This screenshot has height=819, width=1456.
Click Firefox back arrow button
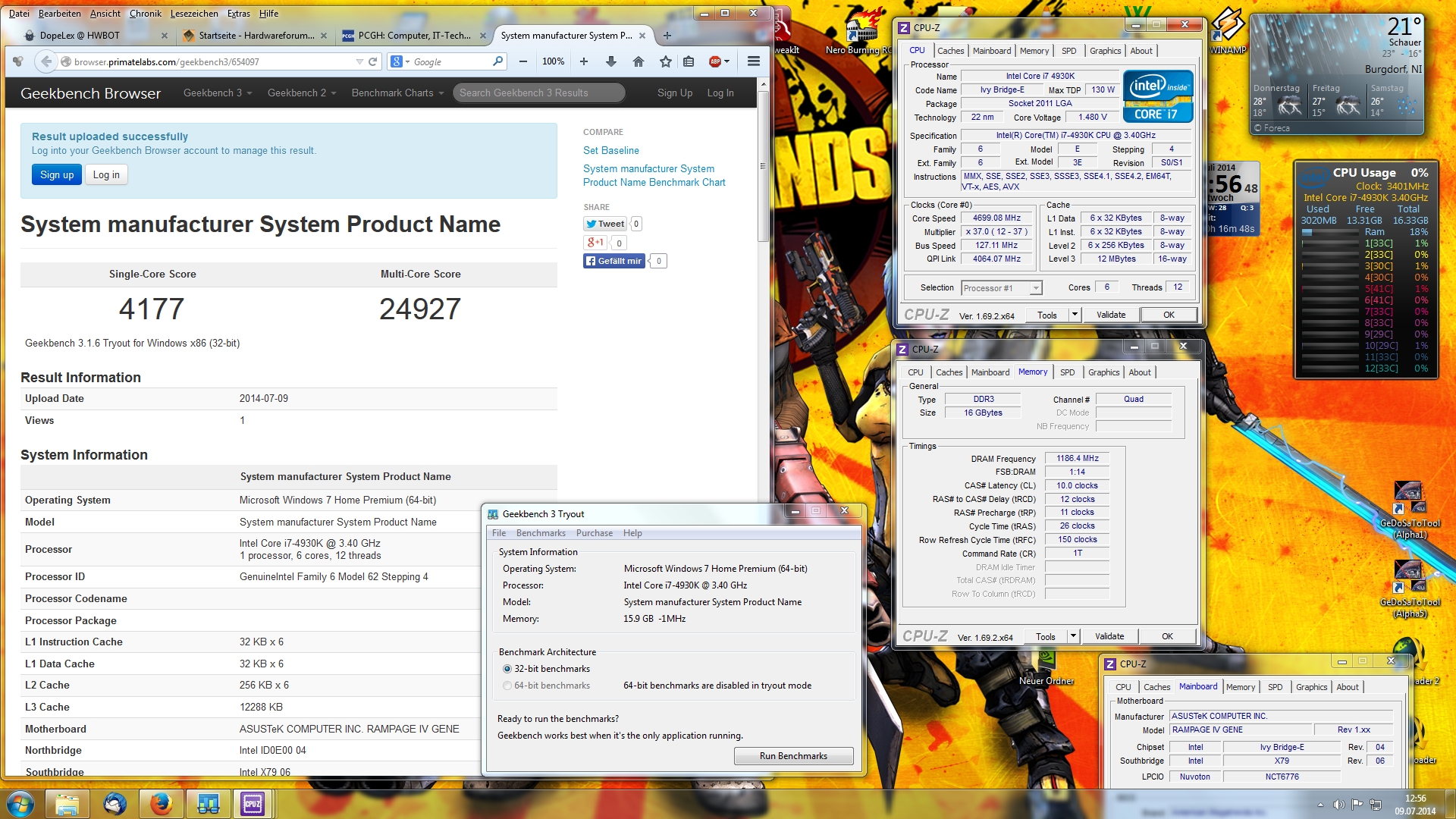click(46, 61)
